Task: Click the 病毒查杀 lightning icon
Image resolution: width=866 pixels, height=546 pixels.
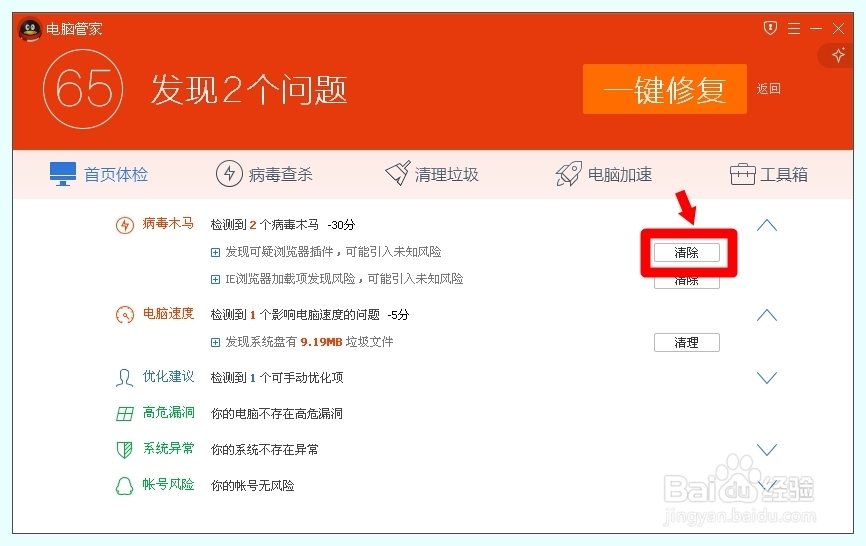Action: [x=229, y=173]
